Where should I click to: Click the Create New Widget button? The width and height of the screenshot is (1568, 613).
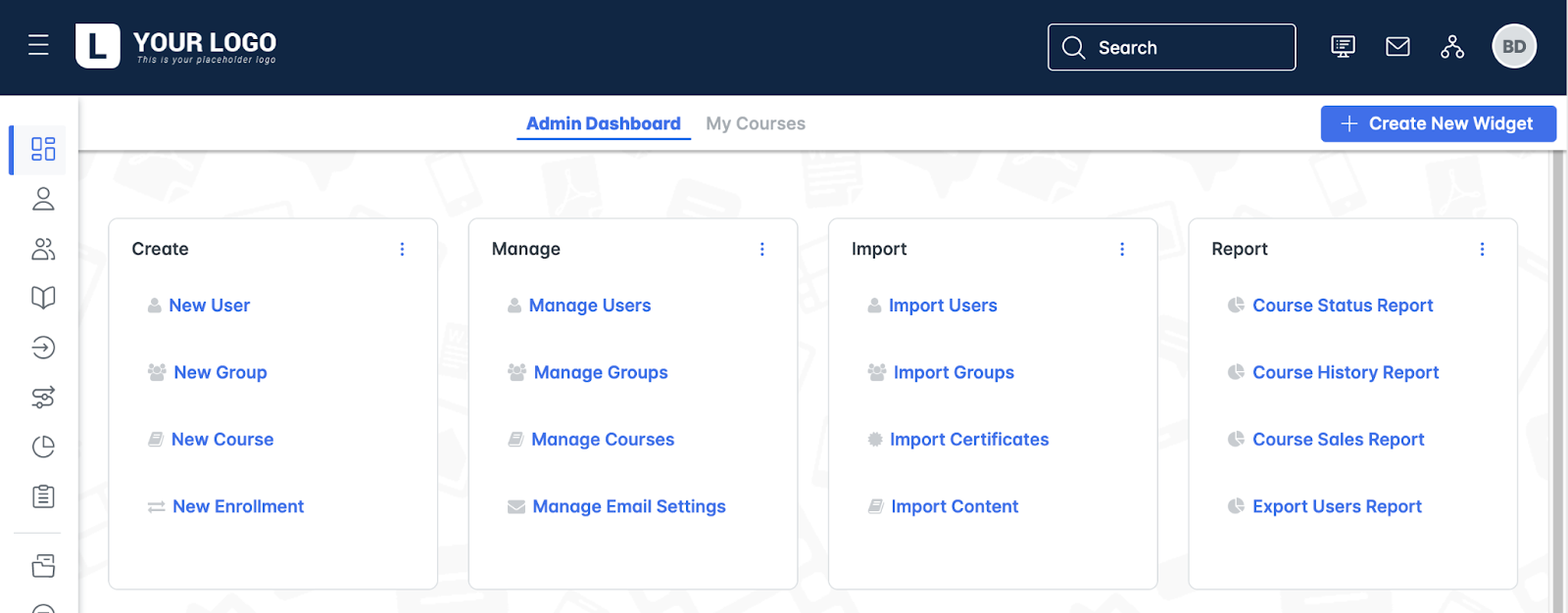(1438, 124)
